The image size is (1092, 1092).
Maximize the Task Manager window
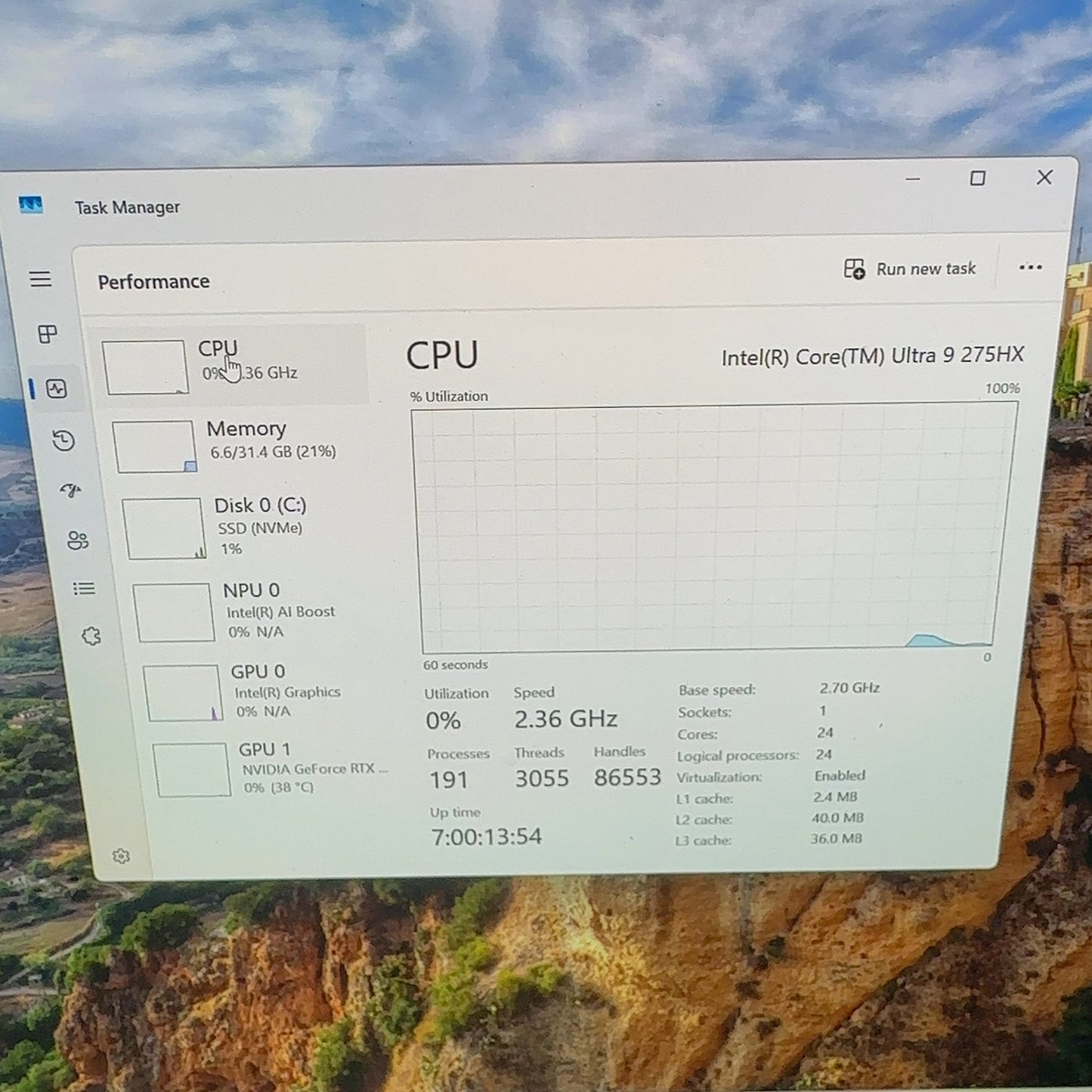978,178
